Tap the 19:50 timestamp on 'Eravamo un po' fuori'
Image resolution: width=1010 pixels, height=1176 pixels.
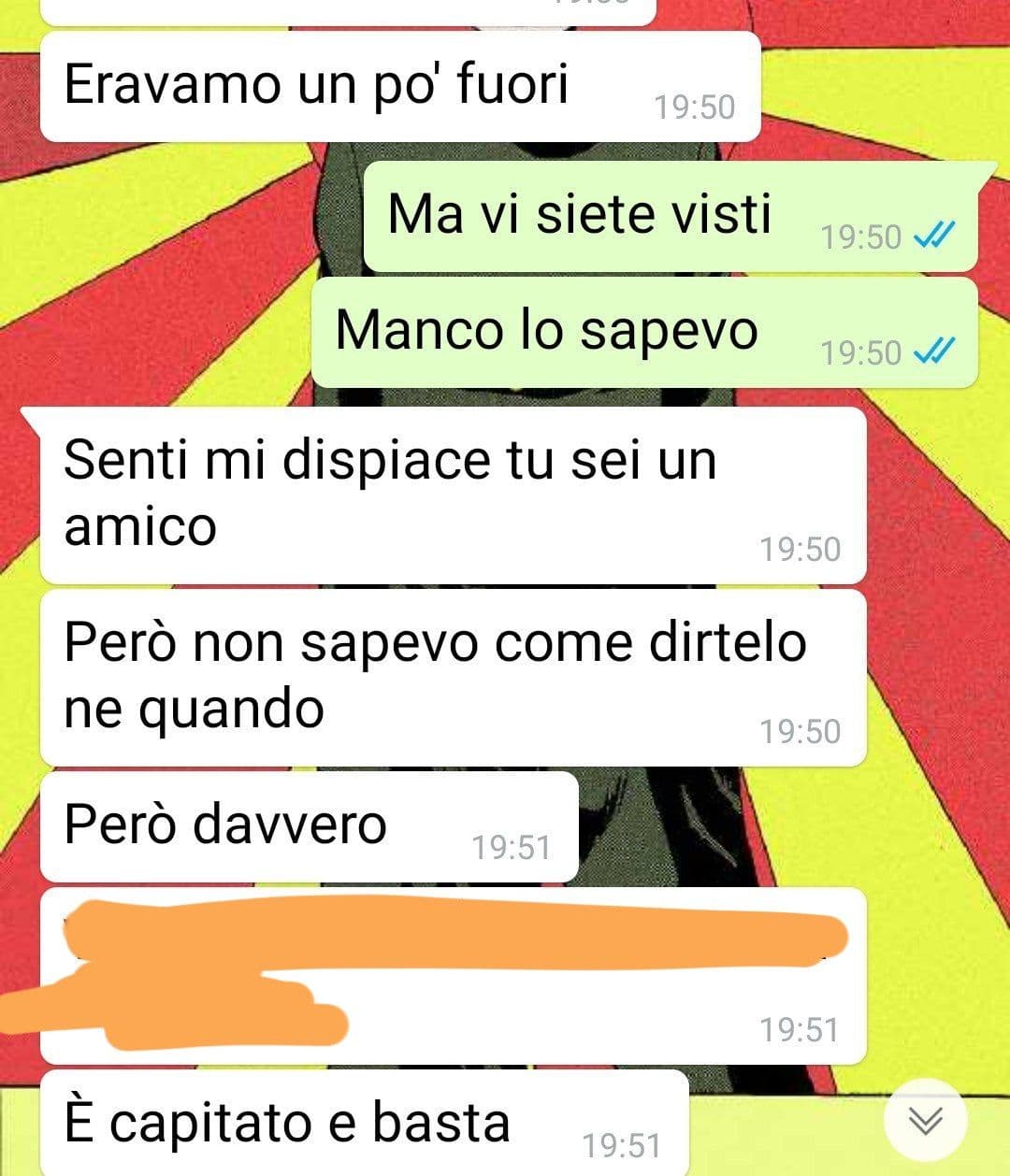(x=695, y=108)
